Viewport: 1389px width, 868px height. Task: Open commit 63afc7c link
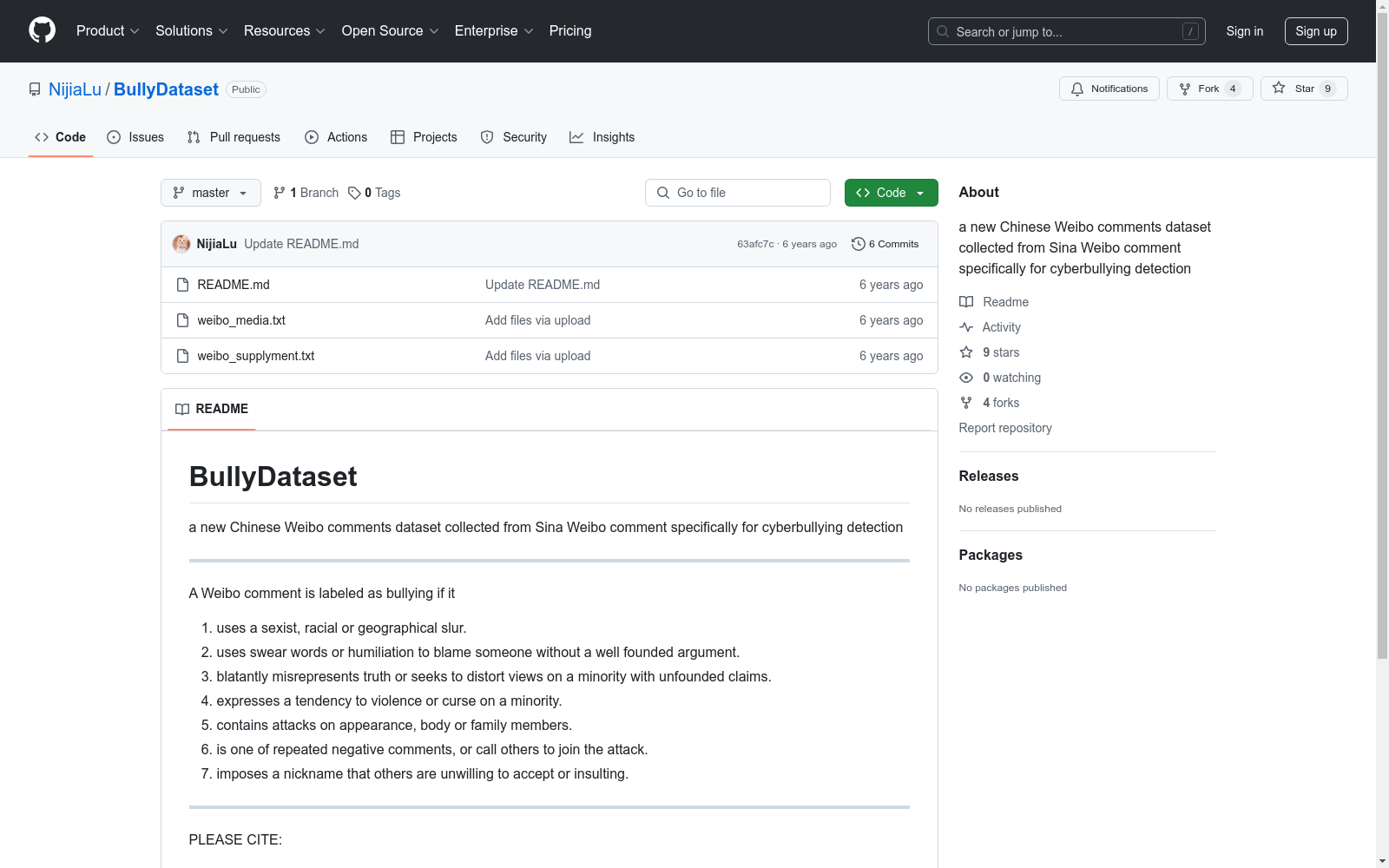(755, 244)
